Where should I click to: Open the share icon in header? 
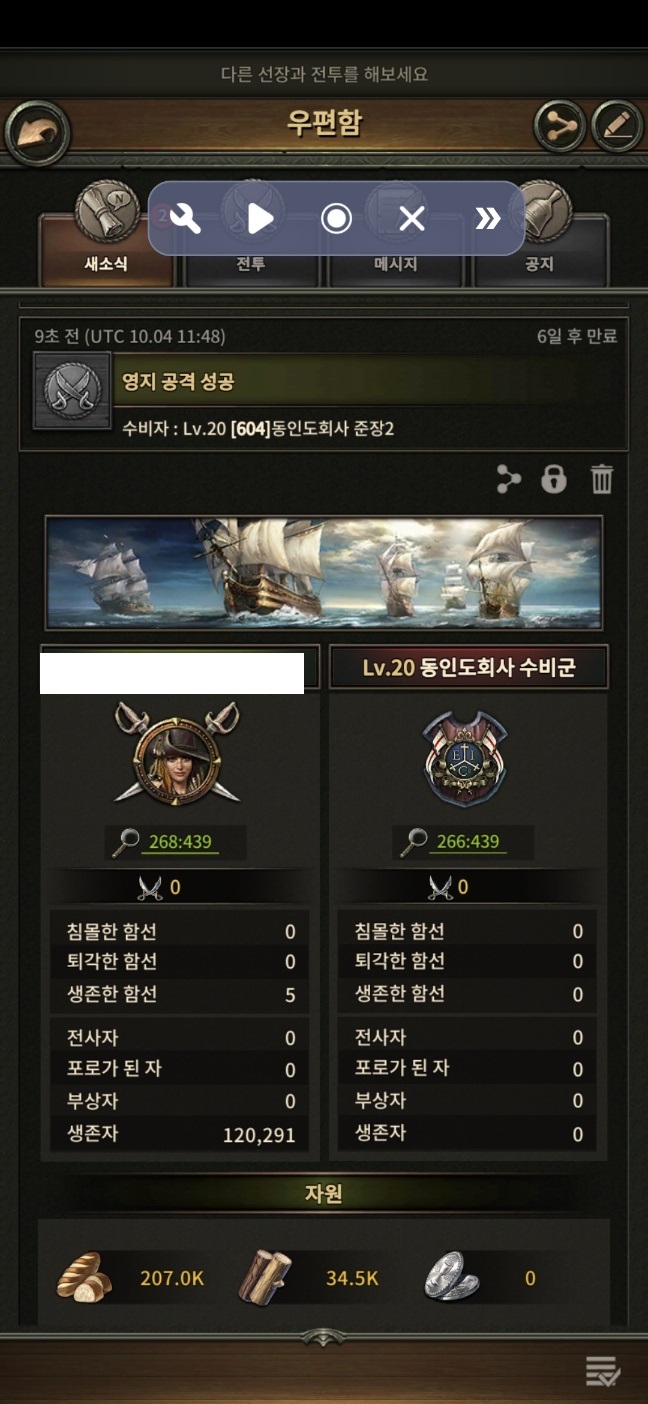(x=559, y=126)
